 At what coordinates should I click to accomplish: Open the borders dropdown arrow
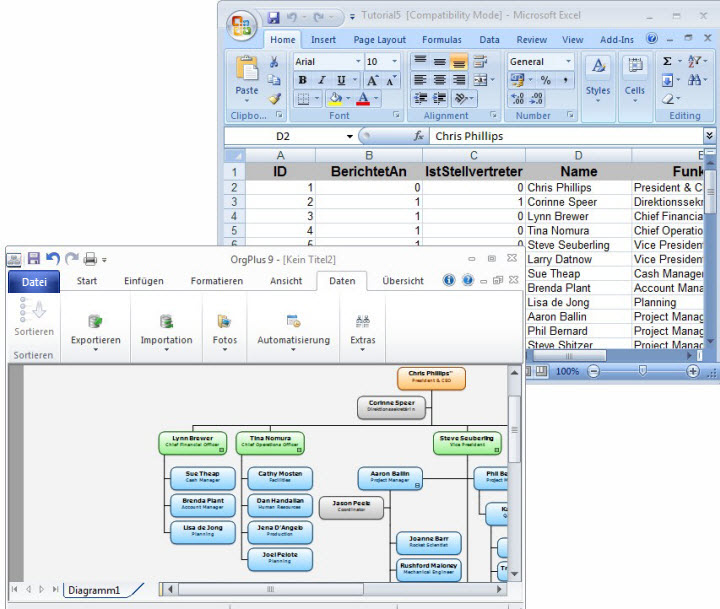[x=316, y=98]
